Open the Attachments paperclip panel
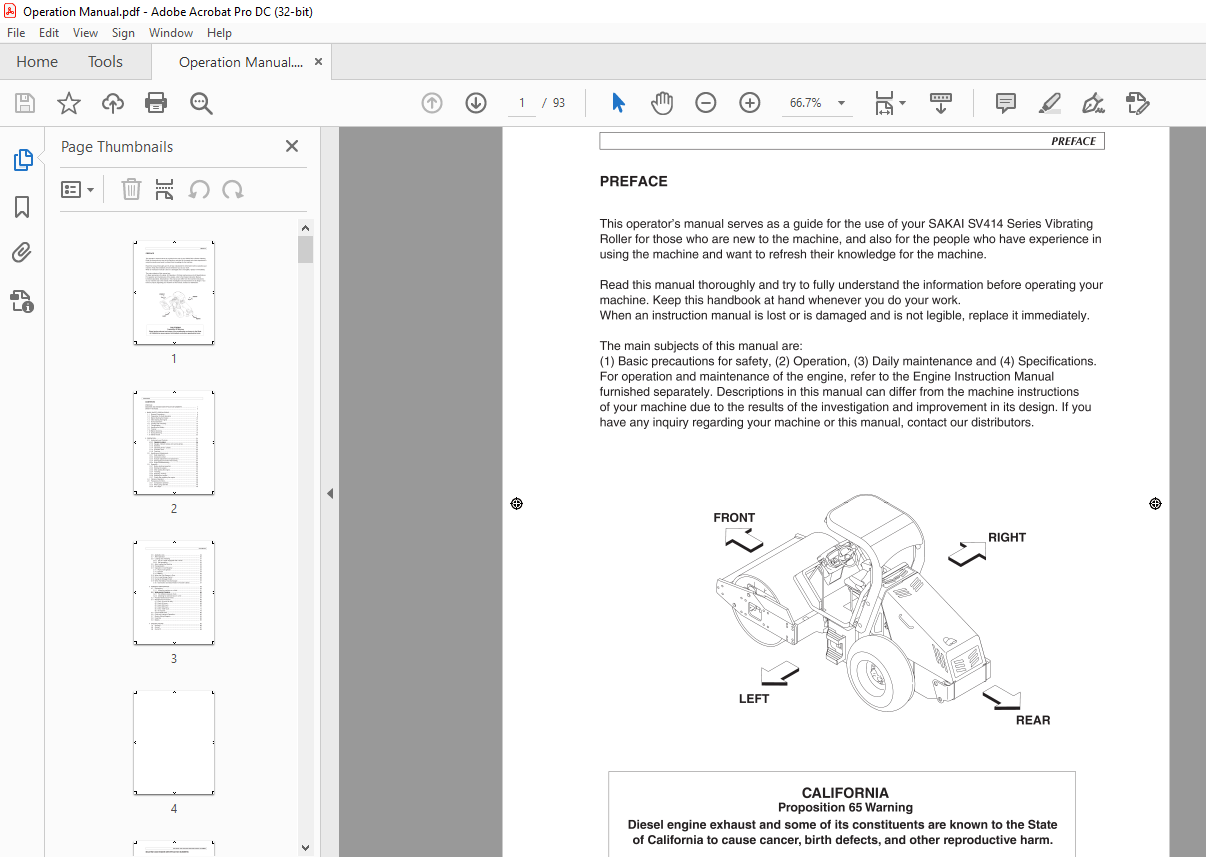Viewport: 1206px width, 857px height. (x=22, y=254)
